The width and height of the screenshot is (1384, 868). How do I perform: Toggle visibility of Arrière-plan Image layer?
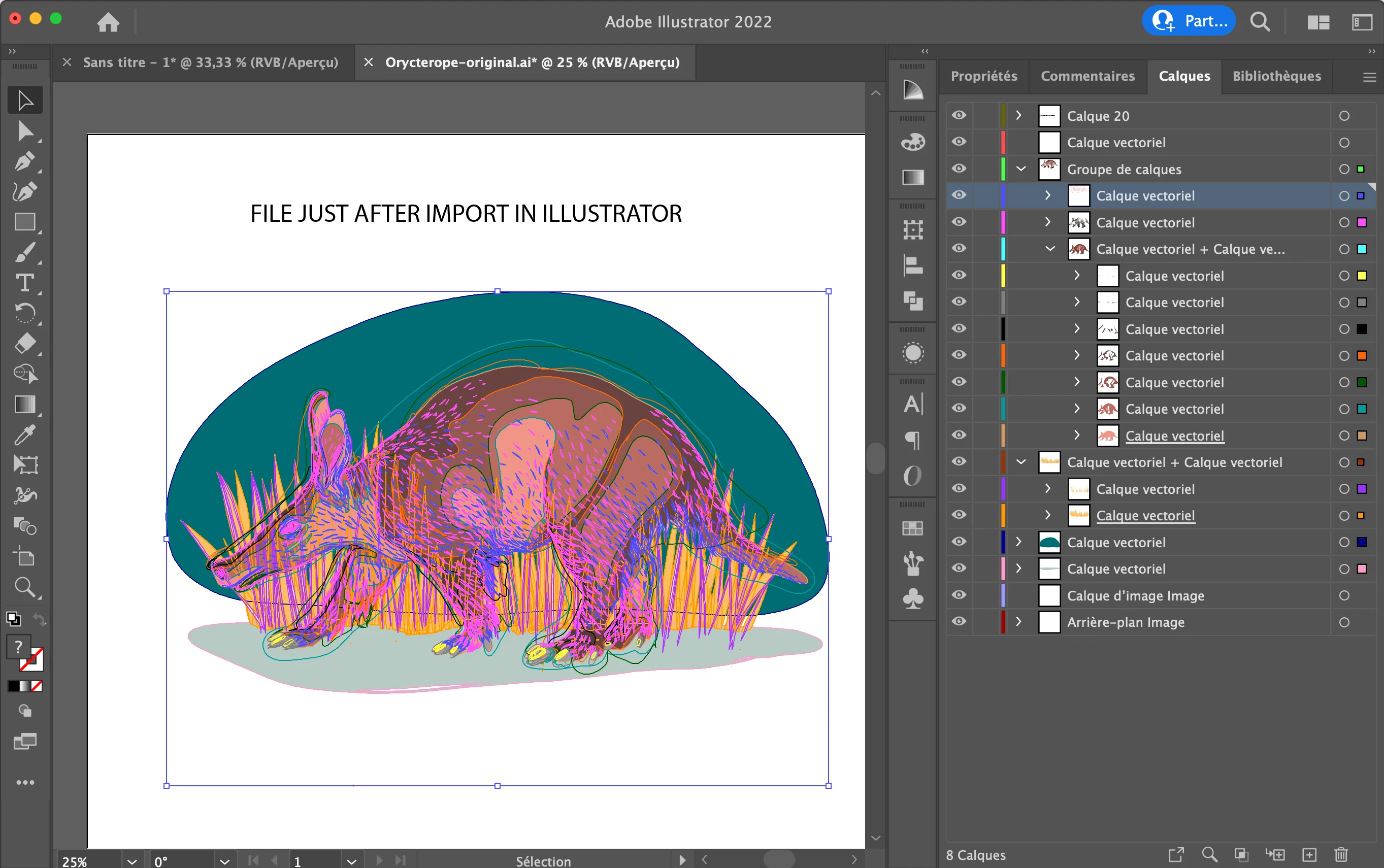959,622
